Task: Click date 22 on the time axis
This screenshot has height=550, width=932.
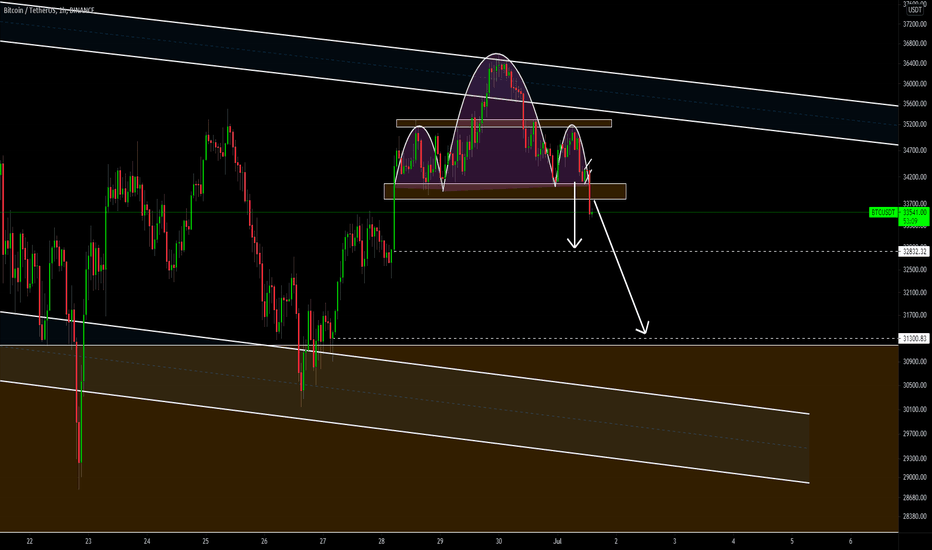Action: pos(30,541)
